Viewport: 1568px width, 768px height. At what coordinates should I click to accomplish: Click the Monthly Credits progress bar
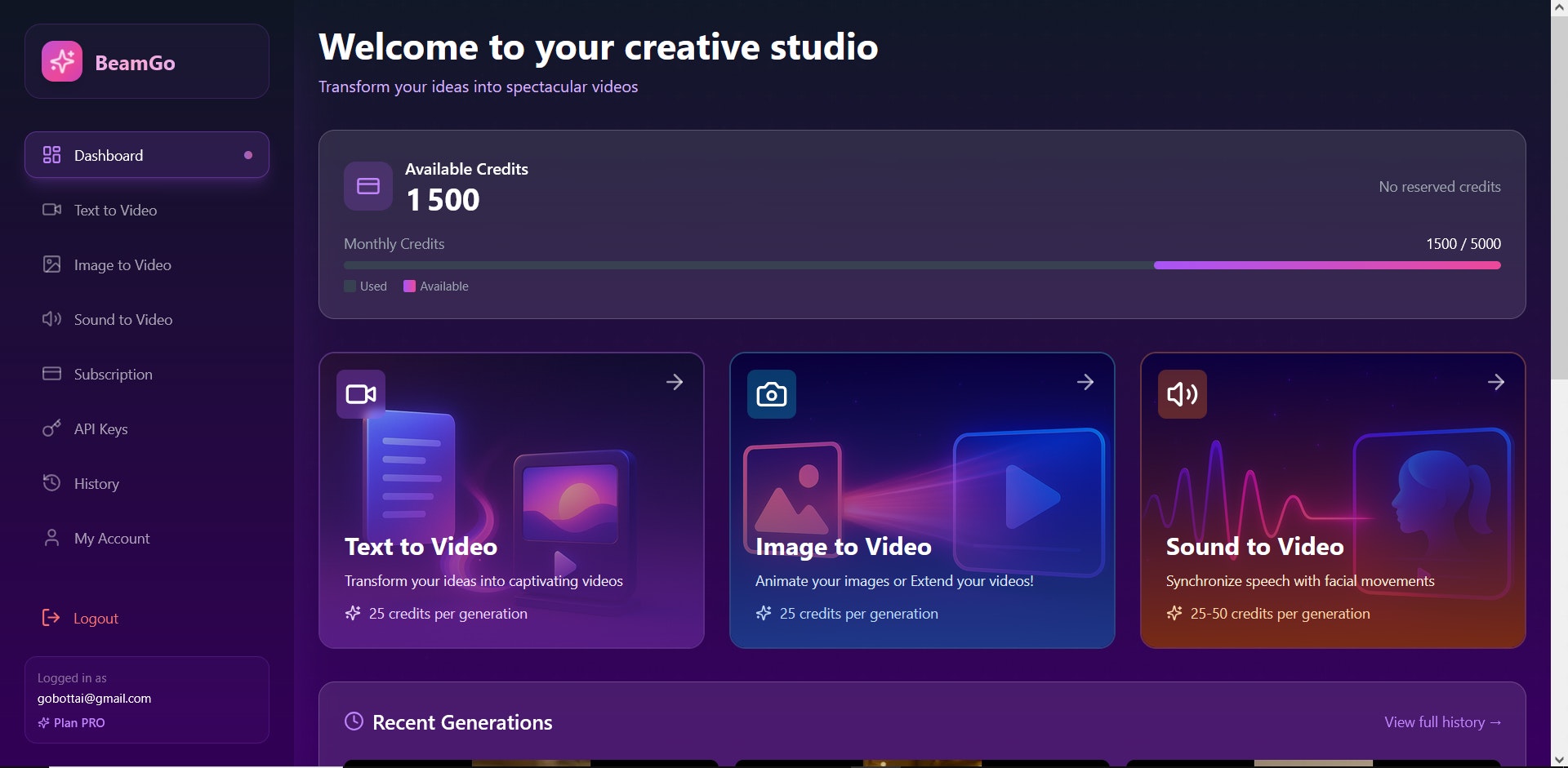tap(921, 264)
